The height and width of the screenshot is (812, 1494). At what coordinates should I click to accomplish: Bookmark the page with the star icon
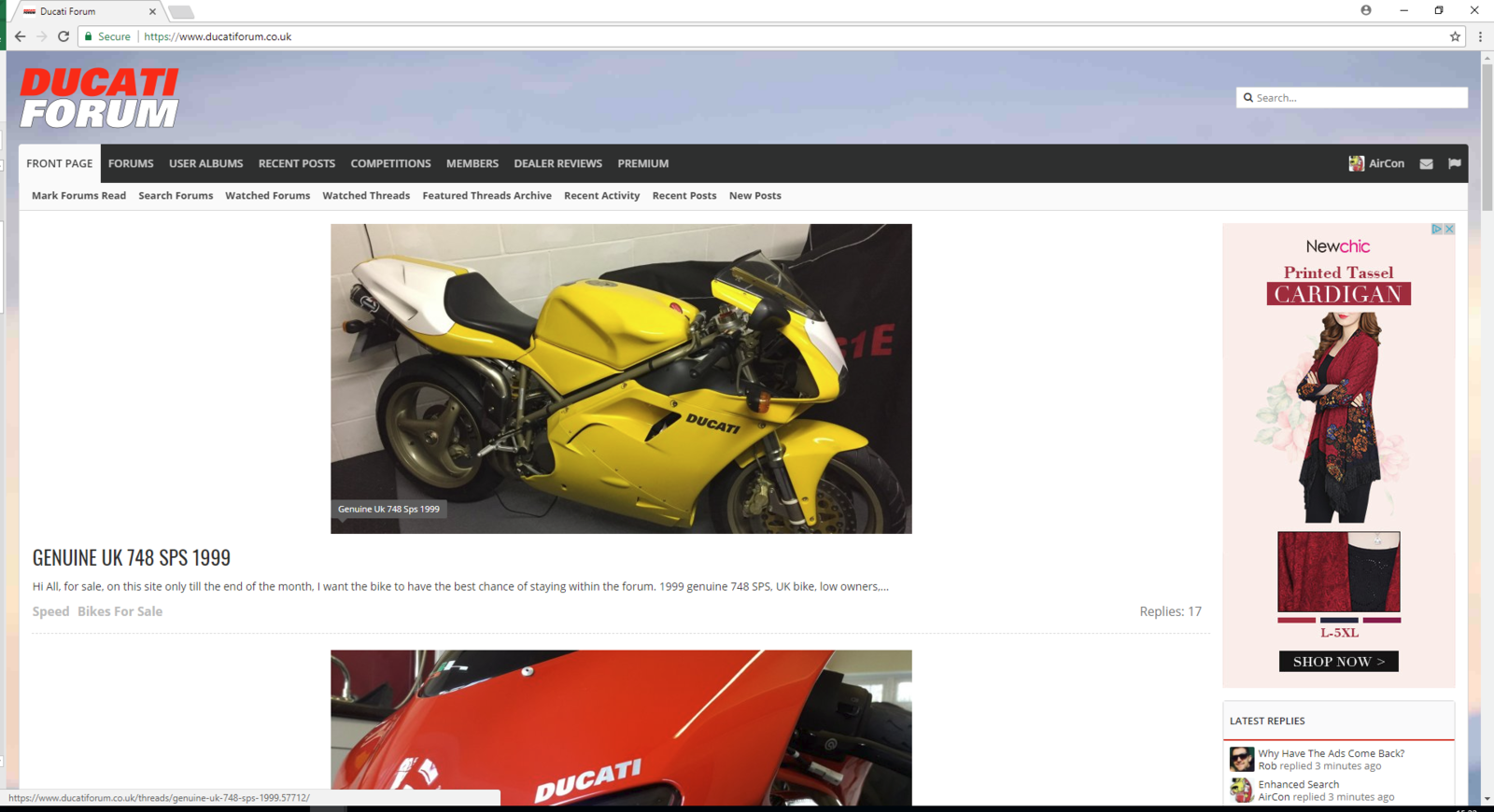click(1455, 36)
